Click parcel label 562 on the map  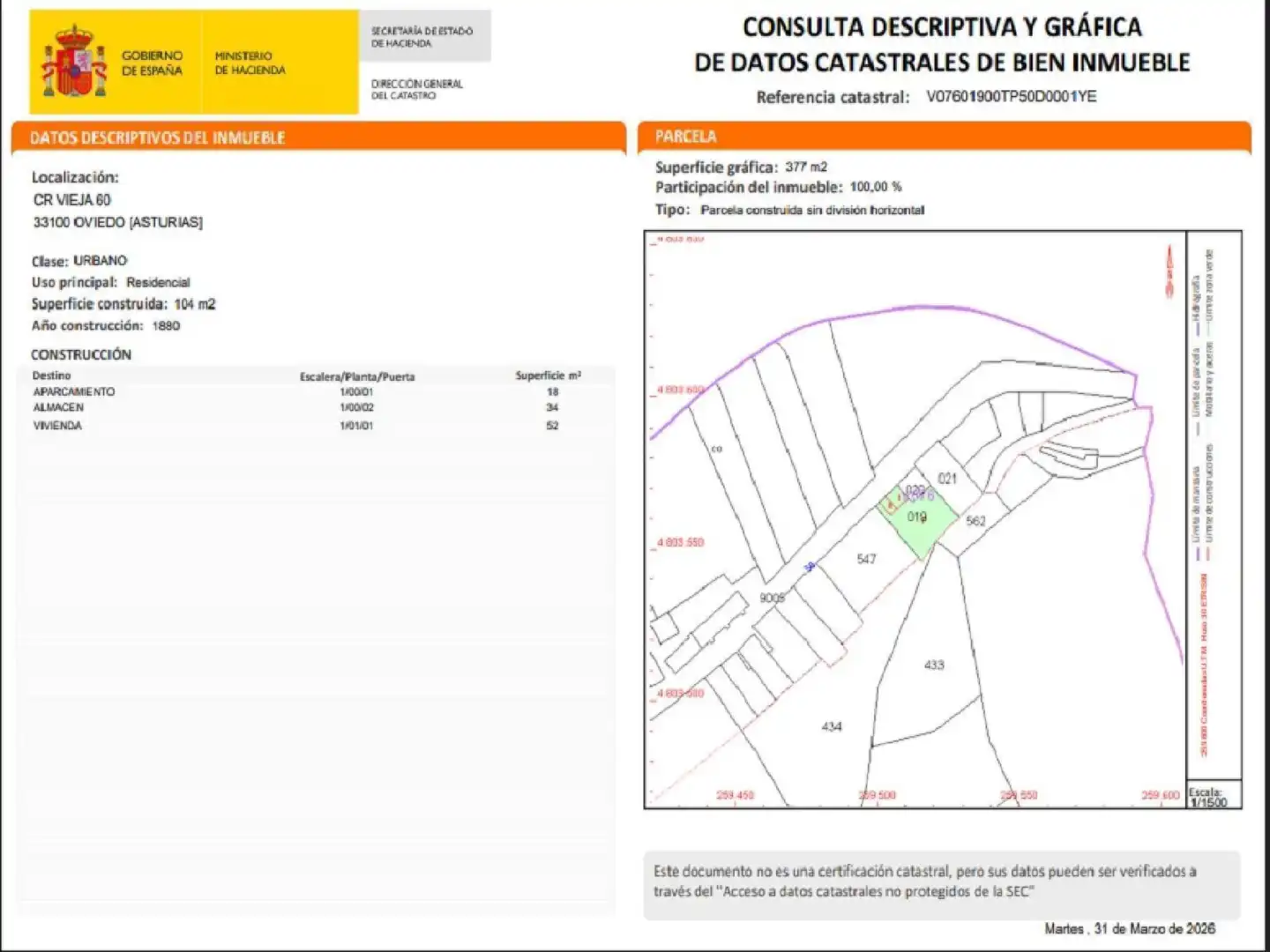(975, 521)
